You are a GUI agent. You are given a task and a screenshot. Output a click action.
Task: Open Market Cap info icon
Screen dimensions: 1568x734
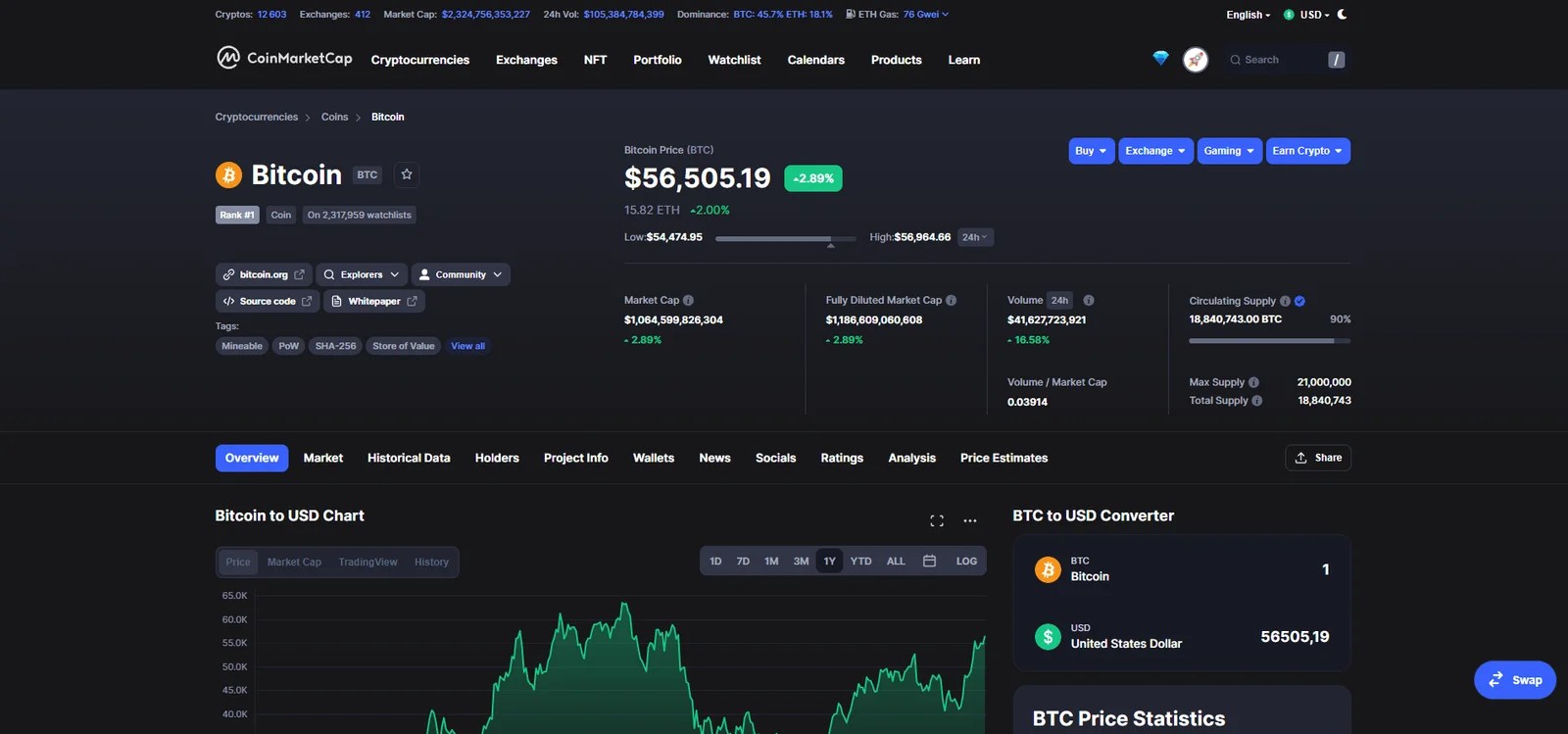[688, 301]
